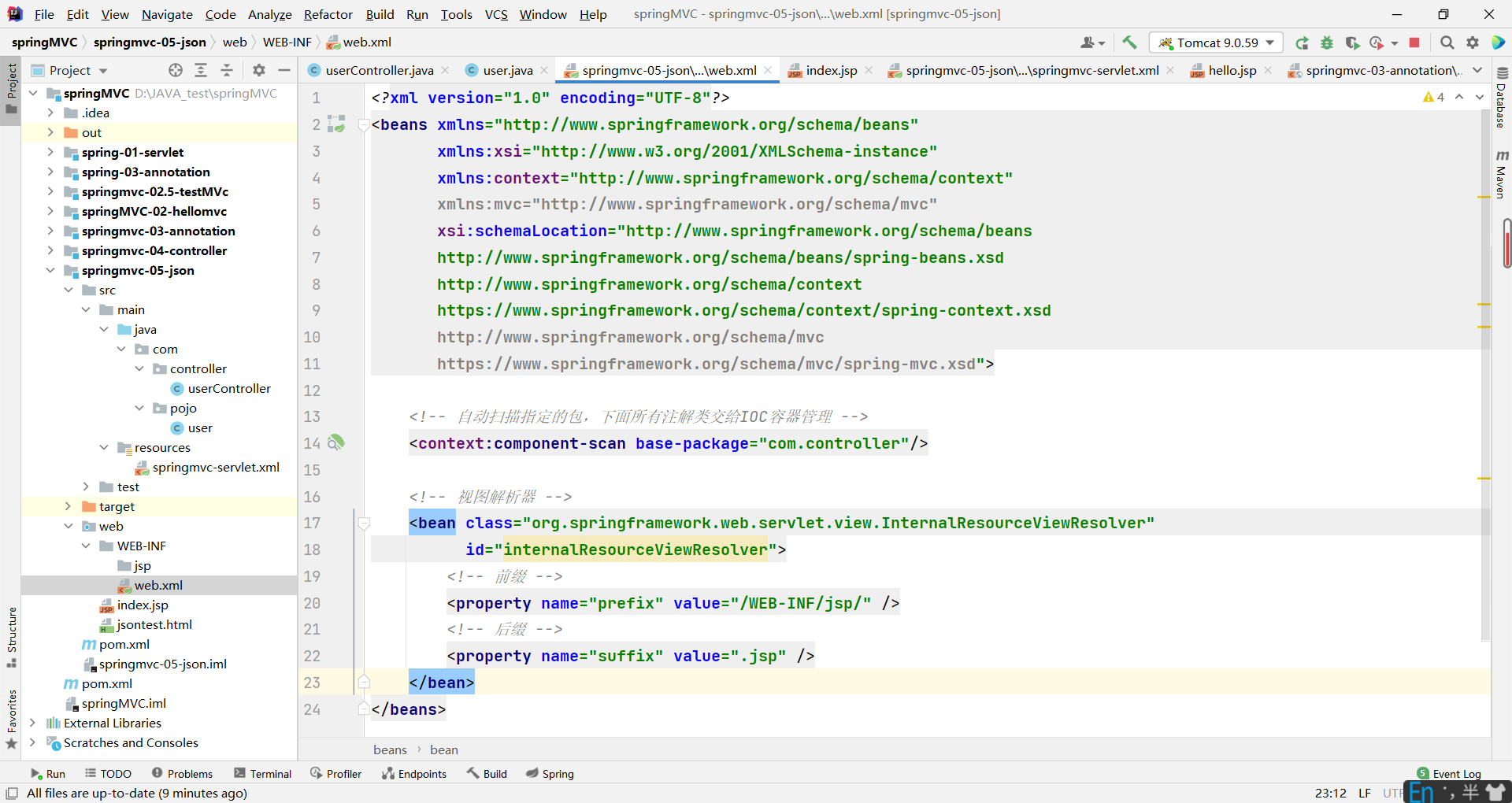Open the Refactor menu
This screenshot has height=803, width=1512.
(x=328, y=14)
